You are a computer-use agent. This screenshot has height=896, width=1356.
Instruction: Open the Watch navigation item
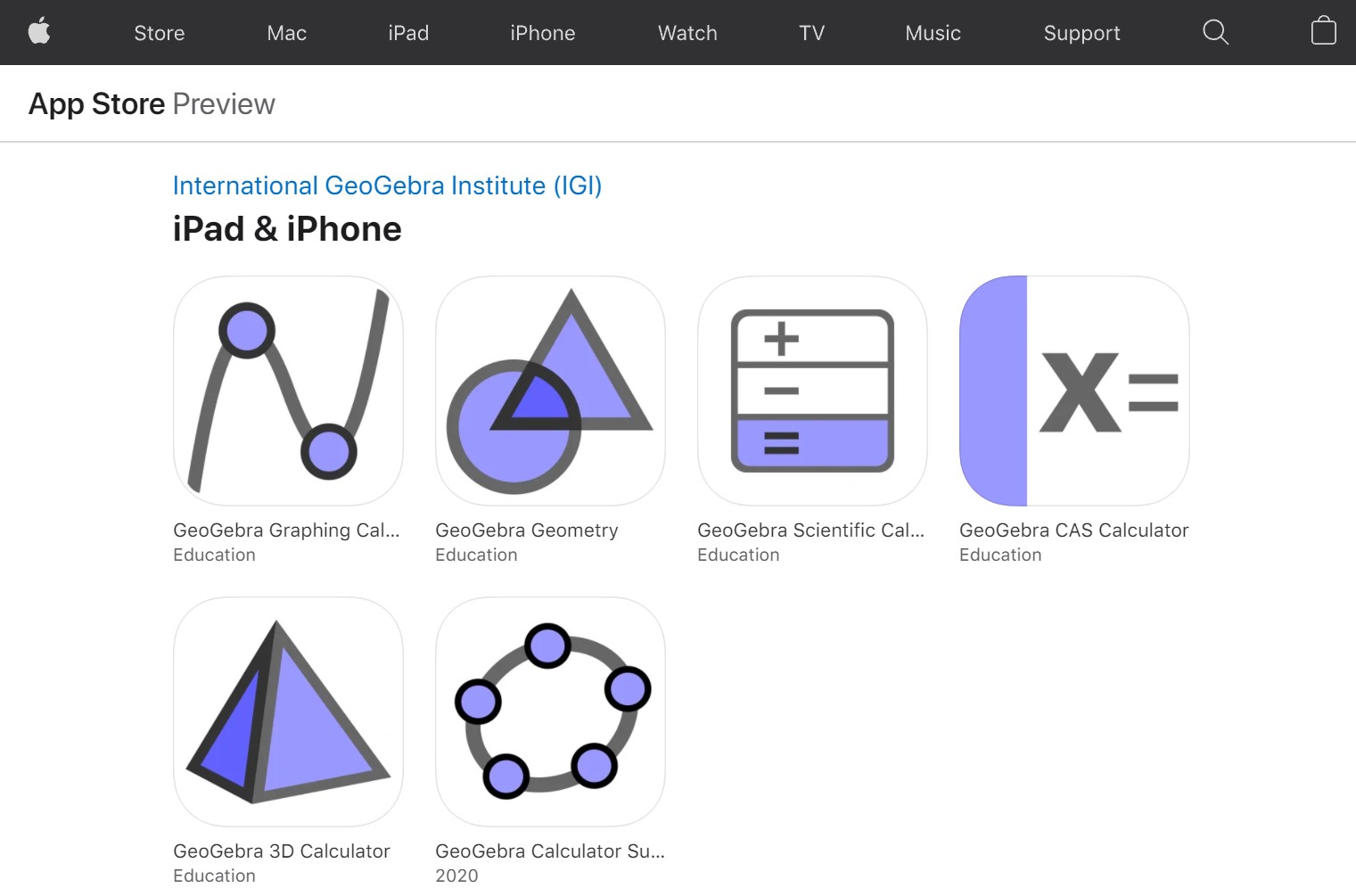click(x=687, y=33)
